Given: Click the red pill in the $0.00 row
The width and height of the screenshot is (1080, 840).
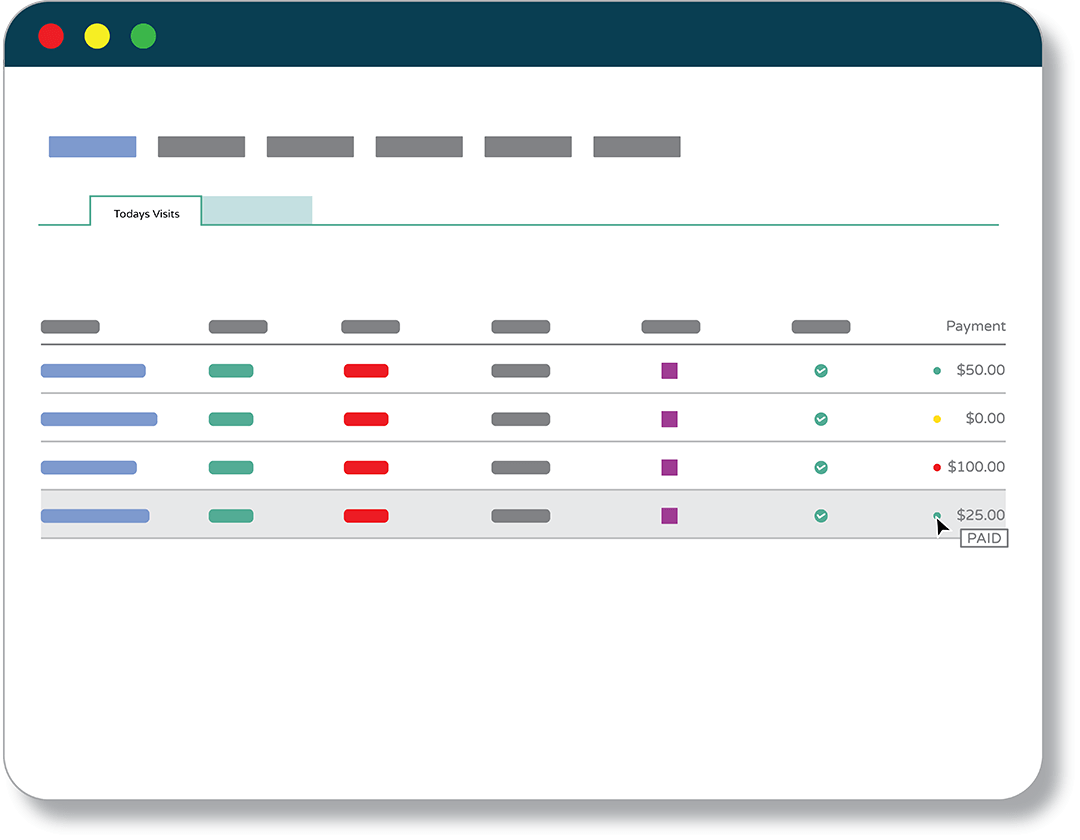Looking at the screenshot, I should [366, 419].
